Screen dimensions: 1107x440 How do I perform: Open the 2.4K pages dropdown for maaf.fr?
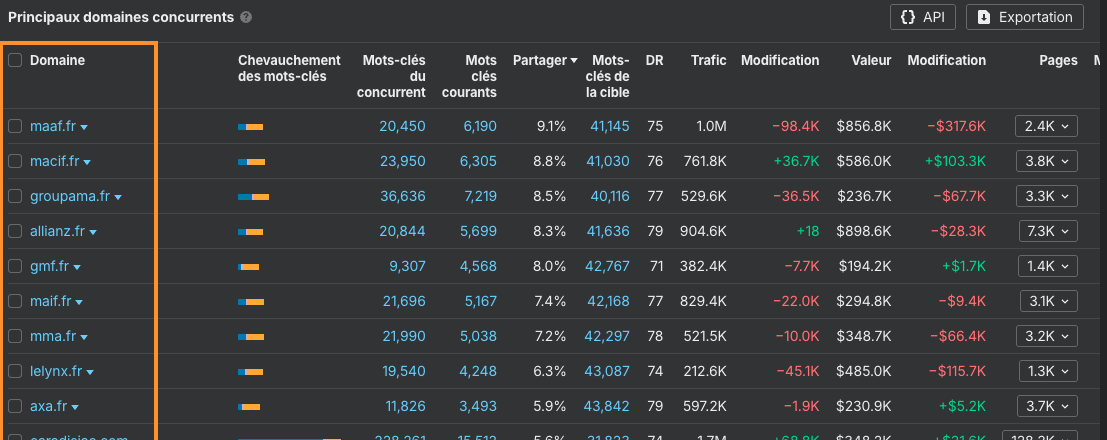pyautogui.click(x=1047, y=126)
